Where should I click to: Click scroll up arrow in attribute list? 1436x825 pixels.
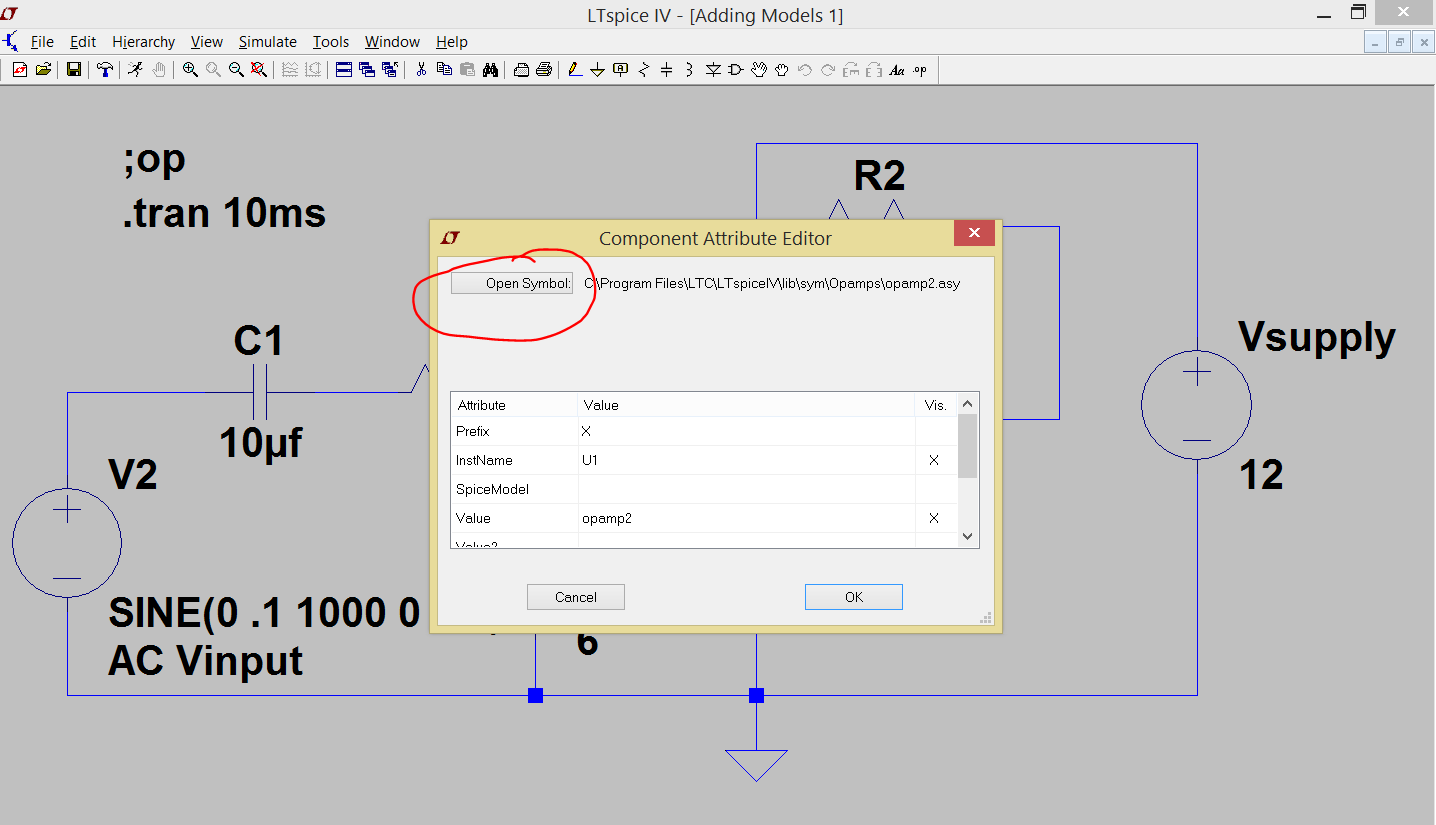967,404
